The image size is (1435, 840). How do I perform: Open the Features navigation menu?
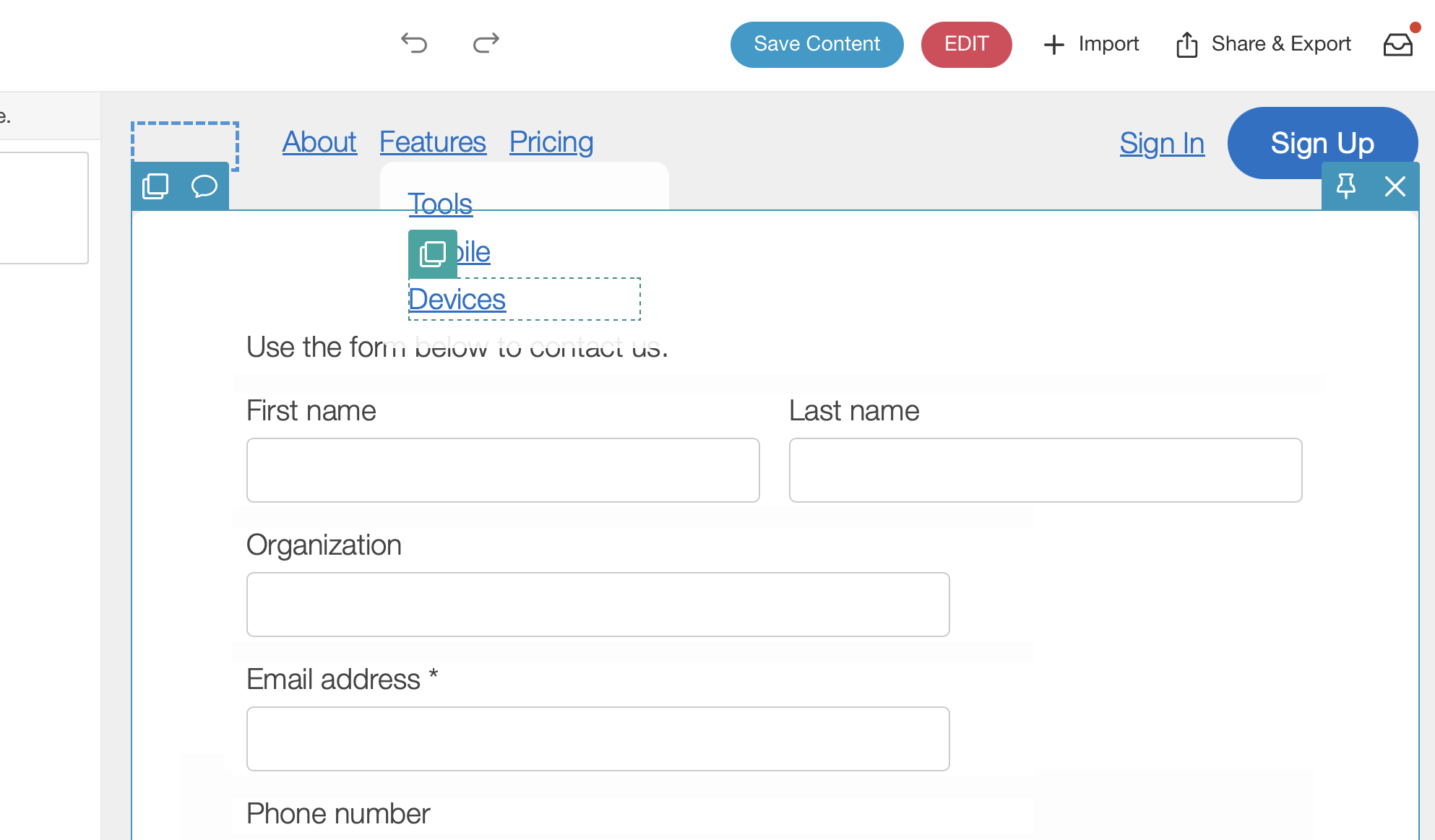pyautogui.click(x=432, y=142)
